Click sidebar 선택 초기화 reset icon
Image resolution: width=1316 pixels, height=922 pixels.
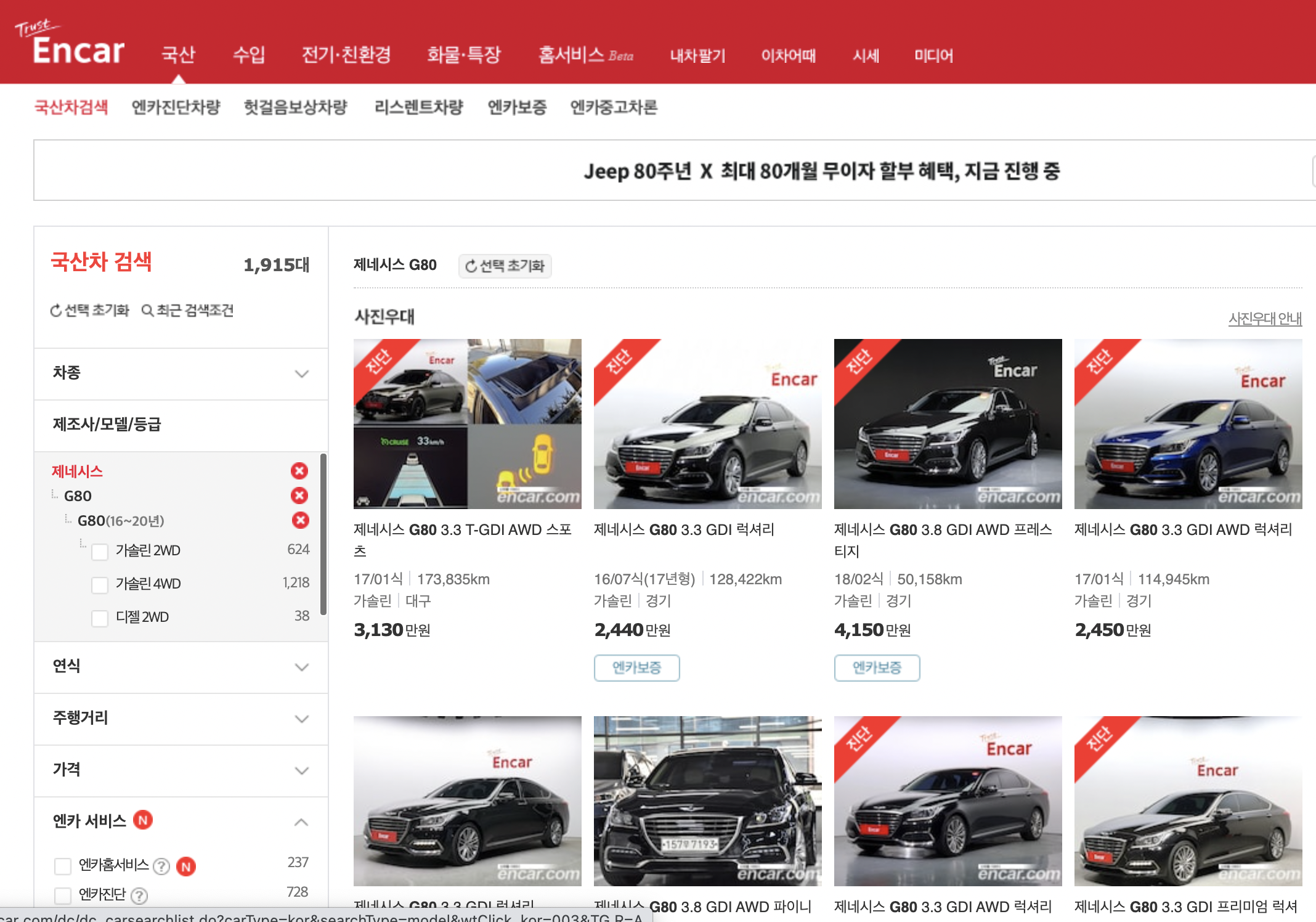pyautogui.click(x=56, y=311)
